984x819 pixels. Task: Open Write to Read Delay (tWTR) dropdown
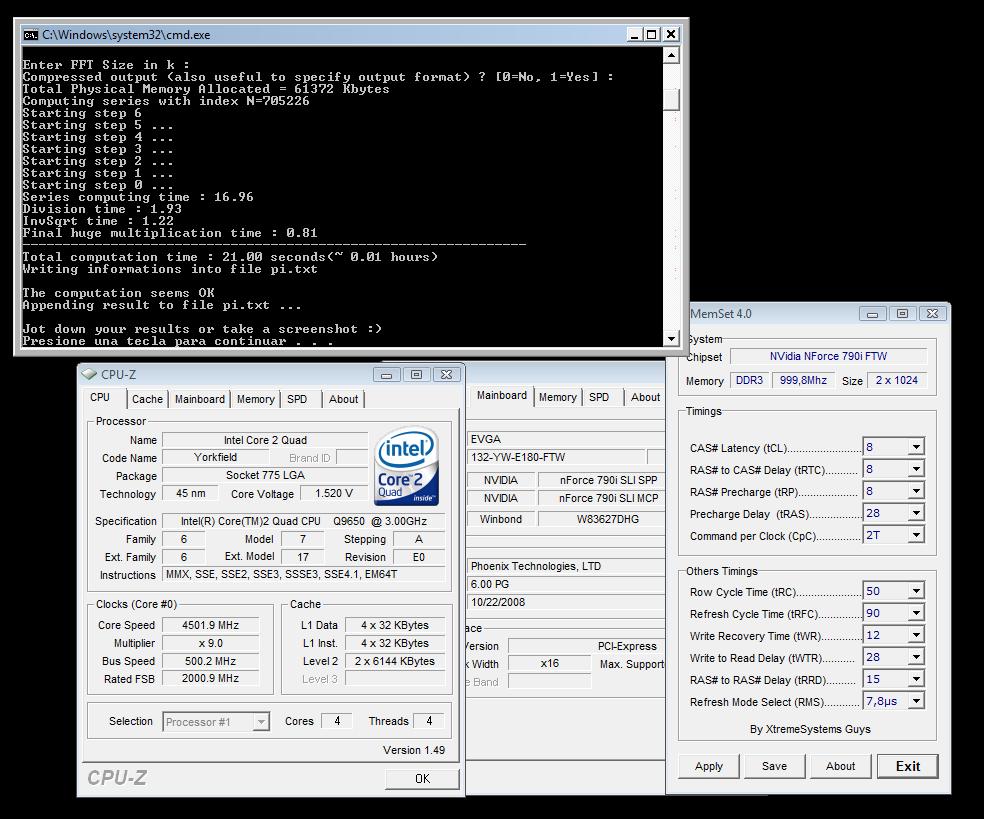(x=916, y=657)
